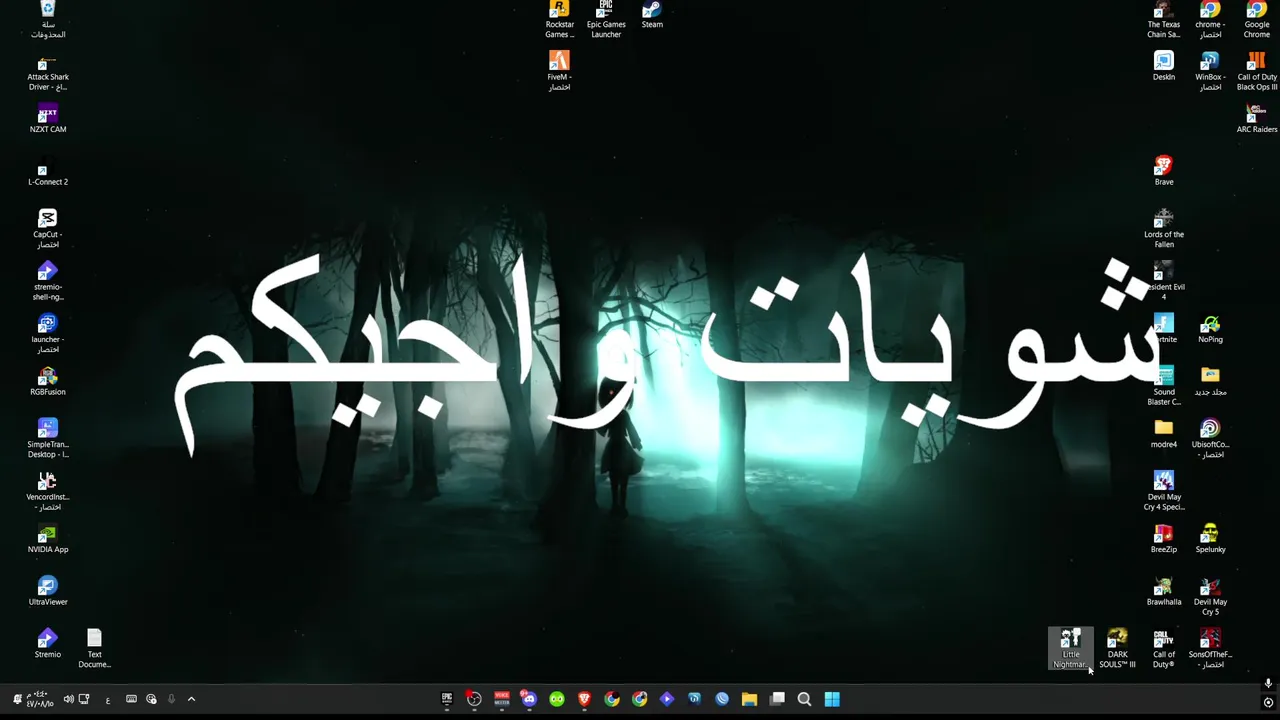
Task: Select the stremio-shell-ng desktop icon
Action: (48, 281)
